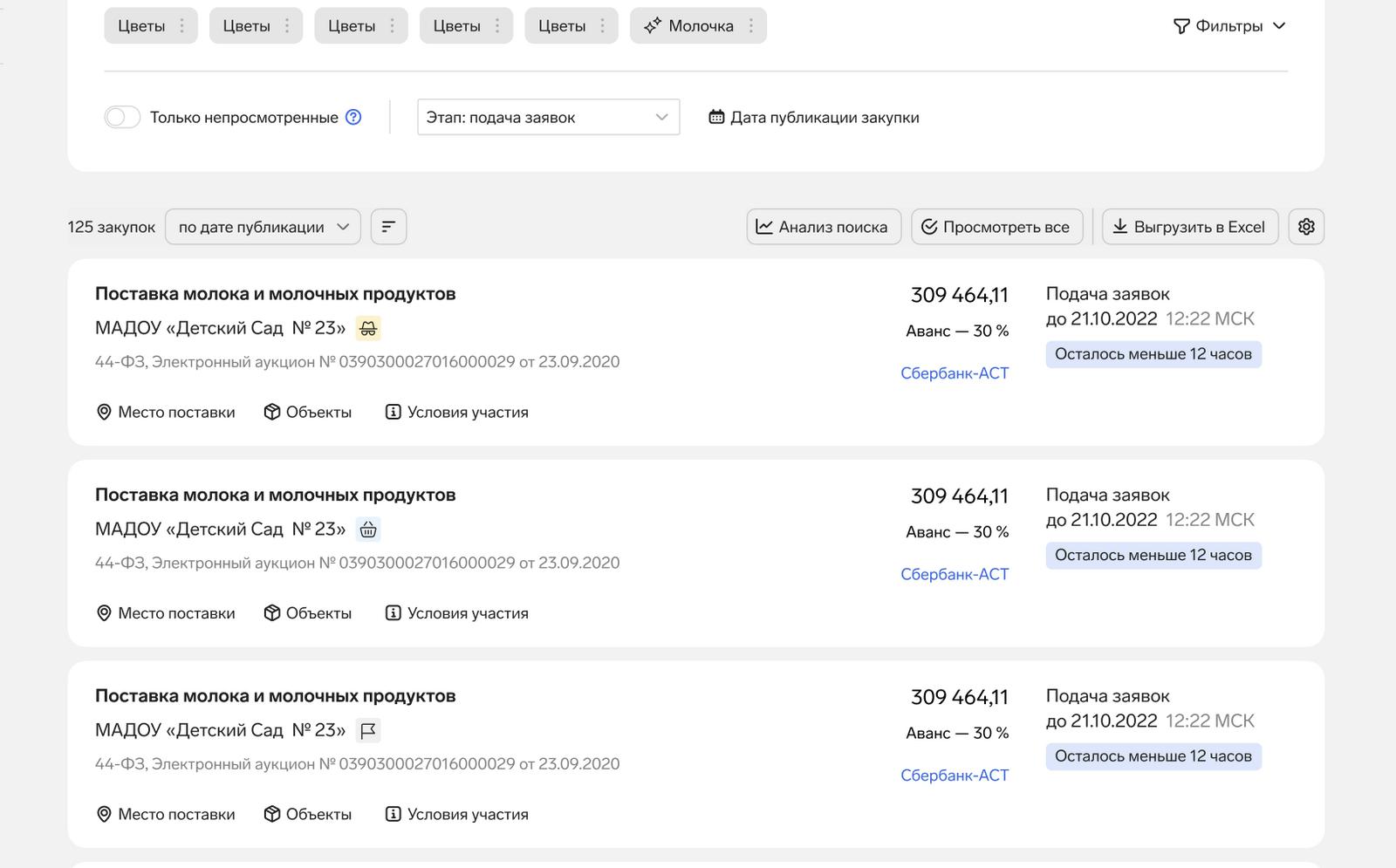Click the sort order icon button
This screenshot has width=1396, height=868.
coord(388,227)
